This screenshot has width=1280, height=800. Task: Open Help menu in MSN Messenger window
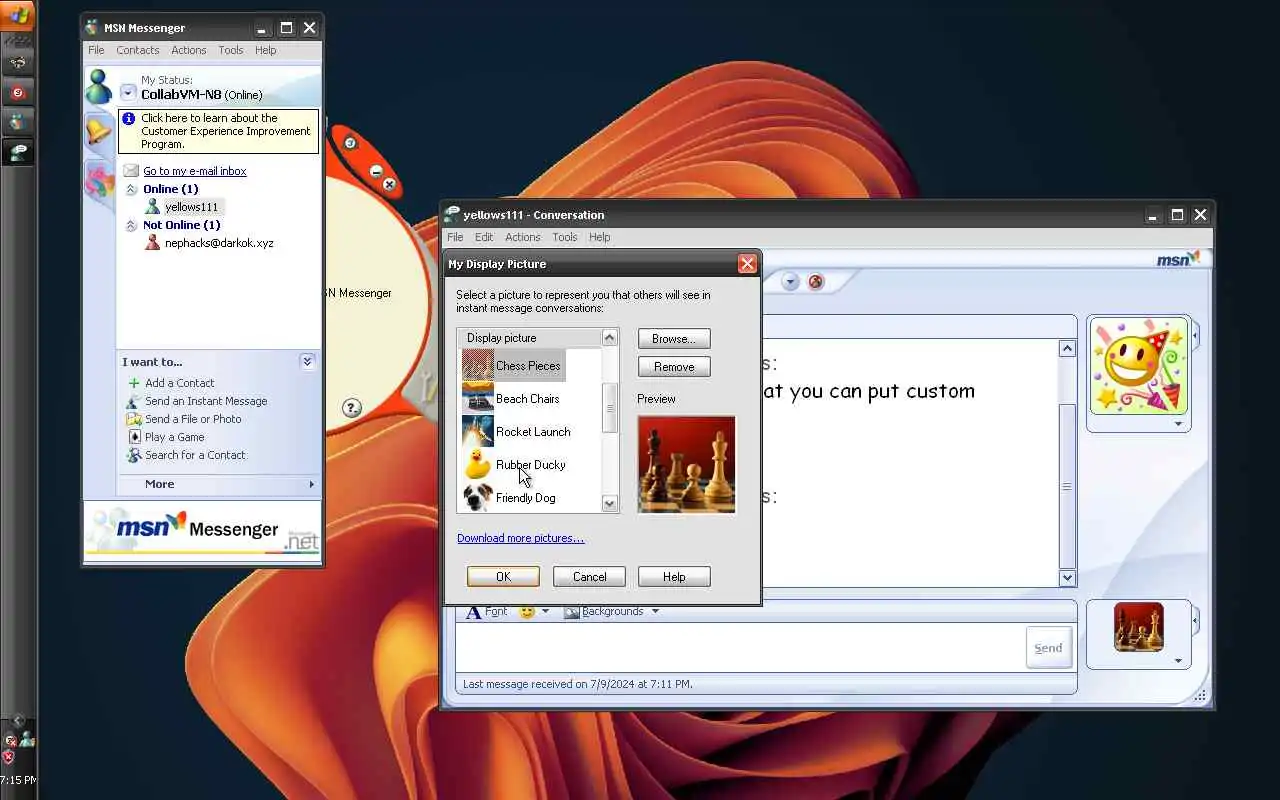[265, 50]
